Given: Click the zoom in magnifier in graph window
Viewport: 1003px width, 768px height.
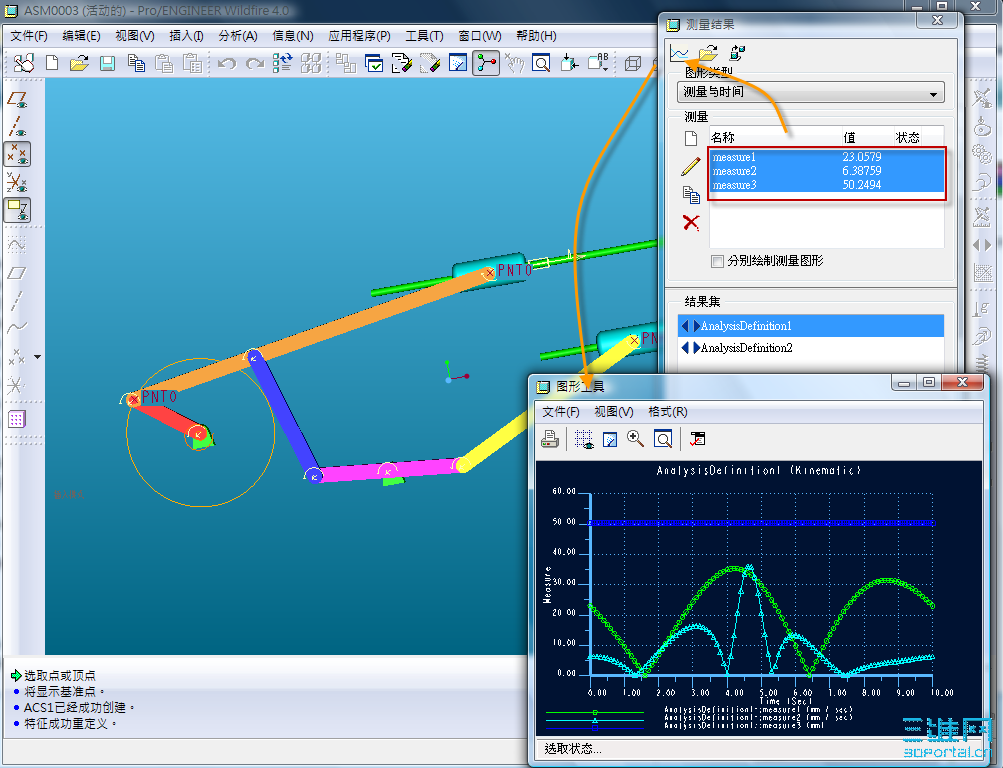Looking at the screenshot, I should (x=635, y=439).
